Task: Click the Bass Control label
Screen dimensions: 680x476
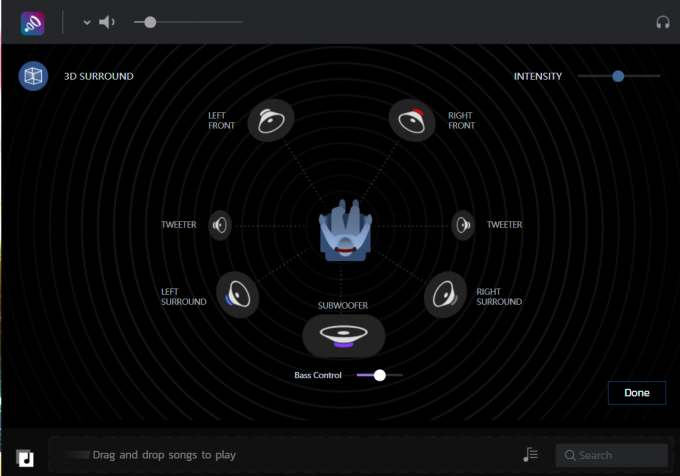Action: click(318, 375)
